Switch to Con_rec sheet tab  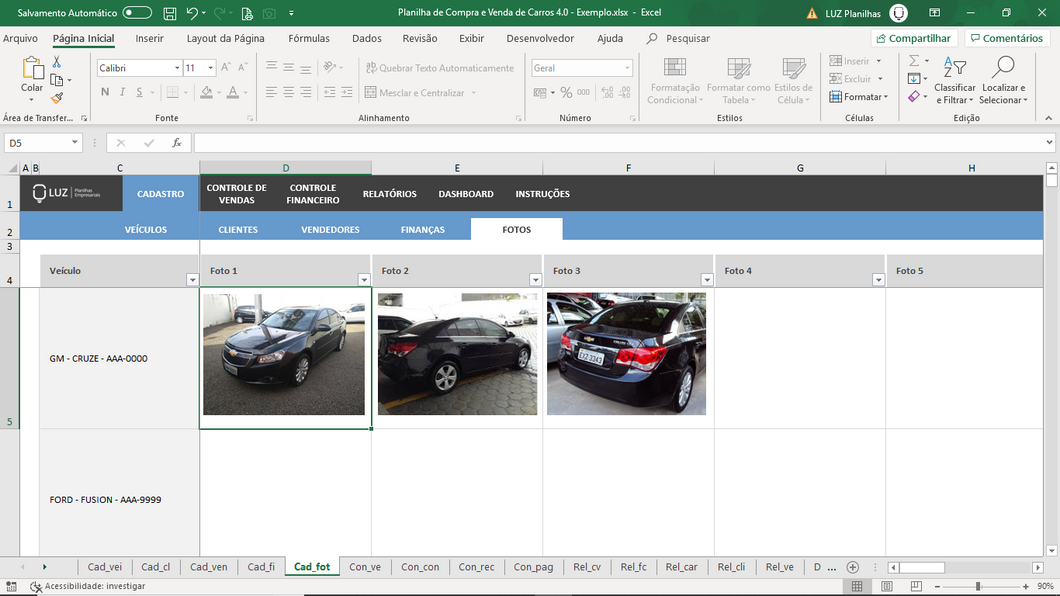[x=476, y=567]
